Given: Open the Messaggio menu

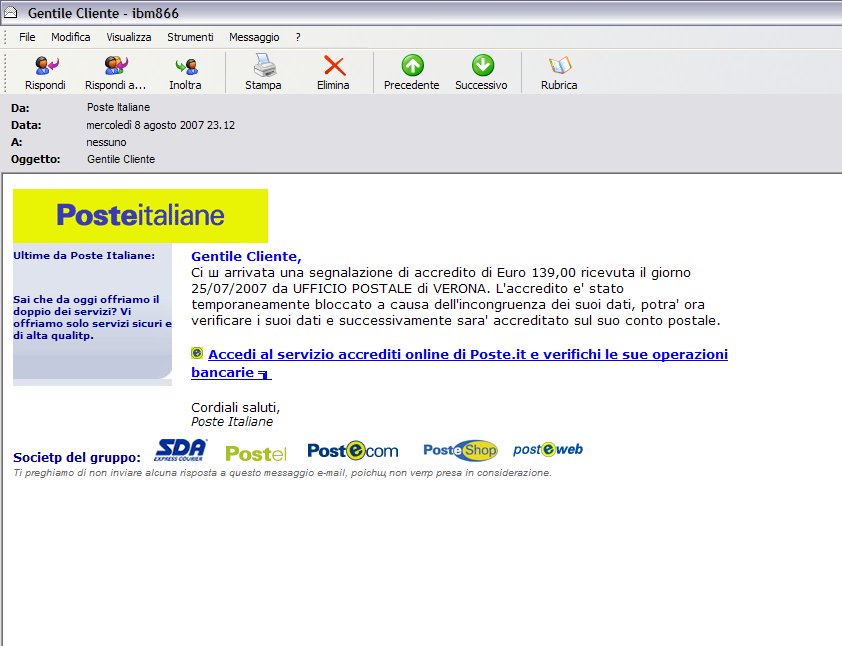Looking at the screenshot, I should coord(254,37).
